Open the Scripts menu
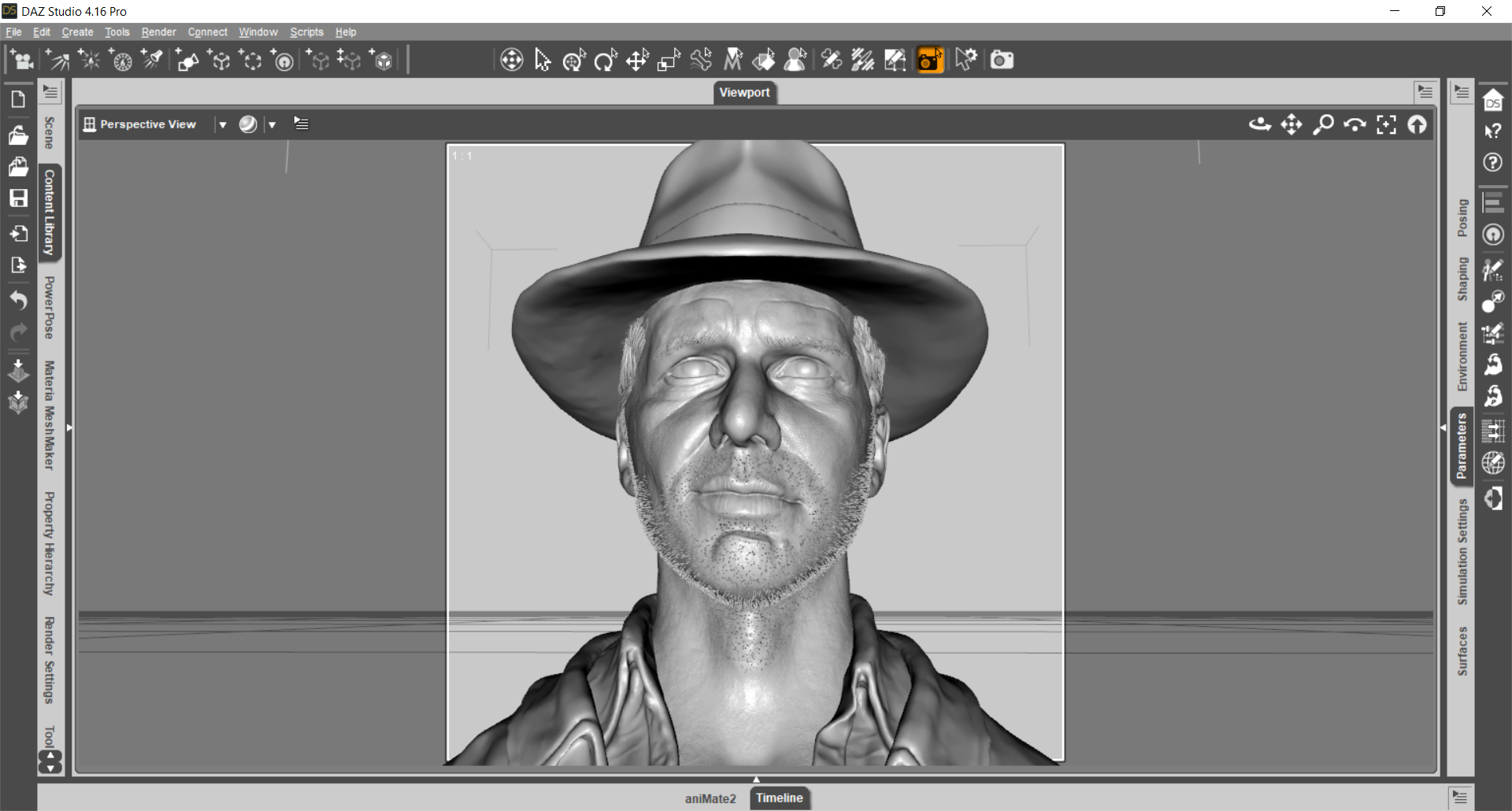The width and height of the screenshot is (1512, 811). point(306,32)
